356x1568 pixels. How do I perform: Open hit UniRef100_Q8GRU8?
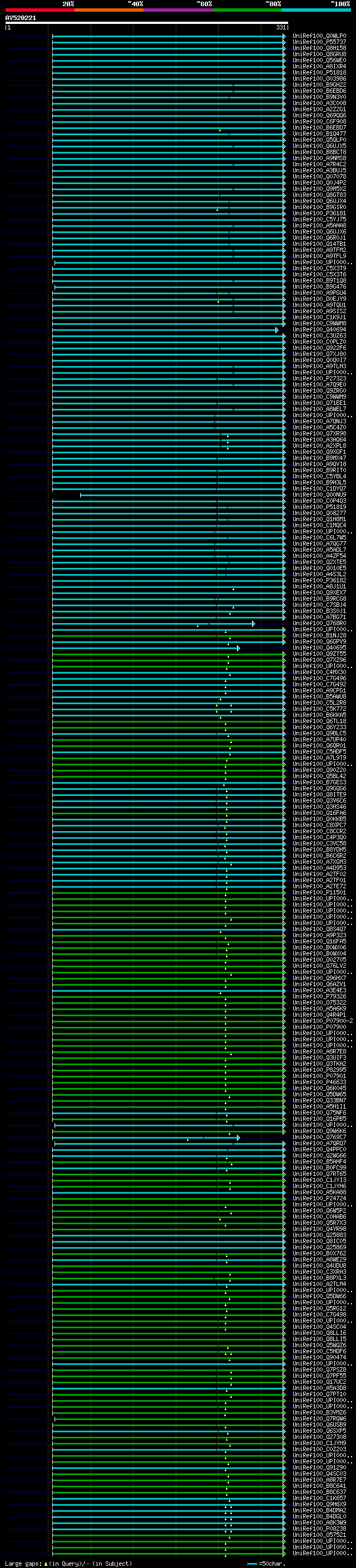point(319,54)
